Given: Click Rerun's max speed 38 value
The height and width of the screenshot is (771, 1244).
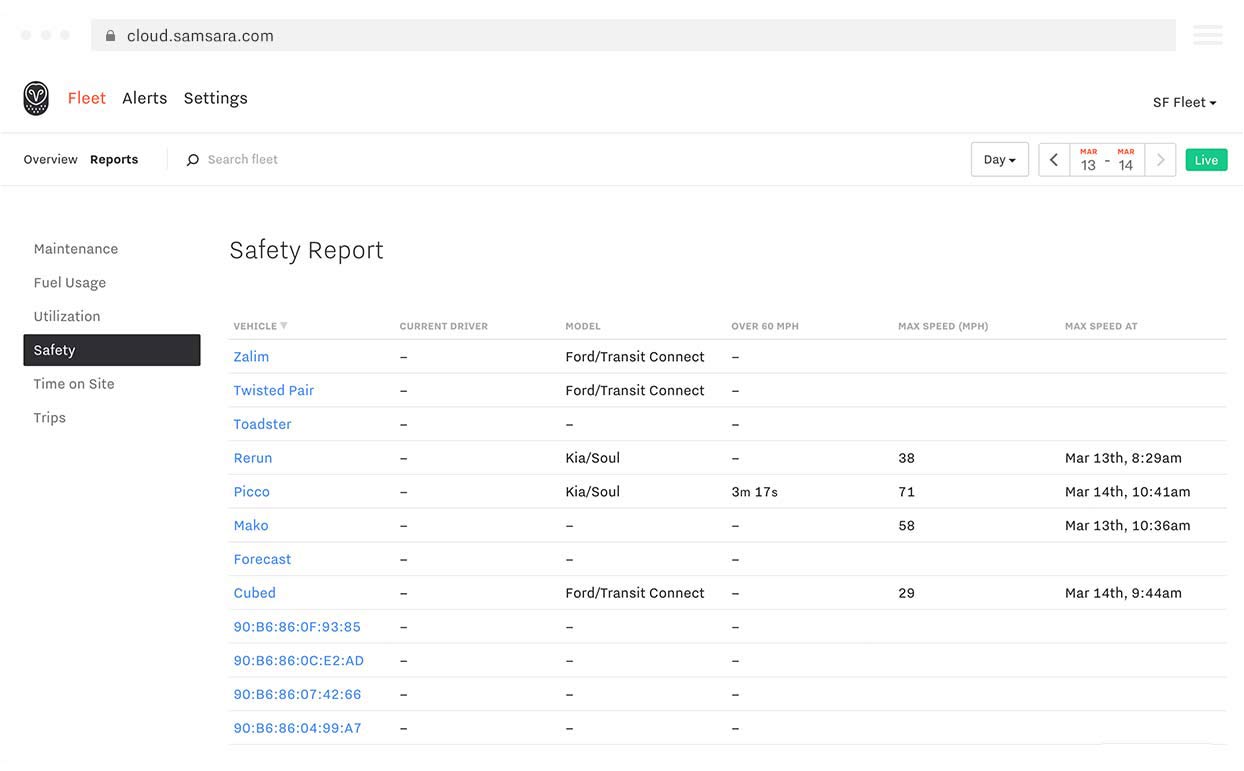Looking at the screenshot, I should tap(906, 458).
